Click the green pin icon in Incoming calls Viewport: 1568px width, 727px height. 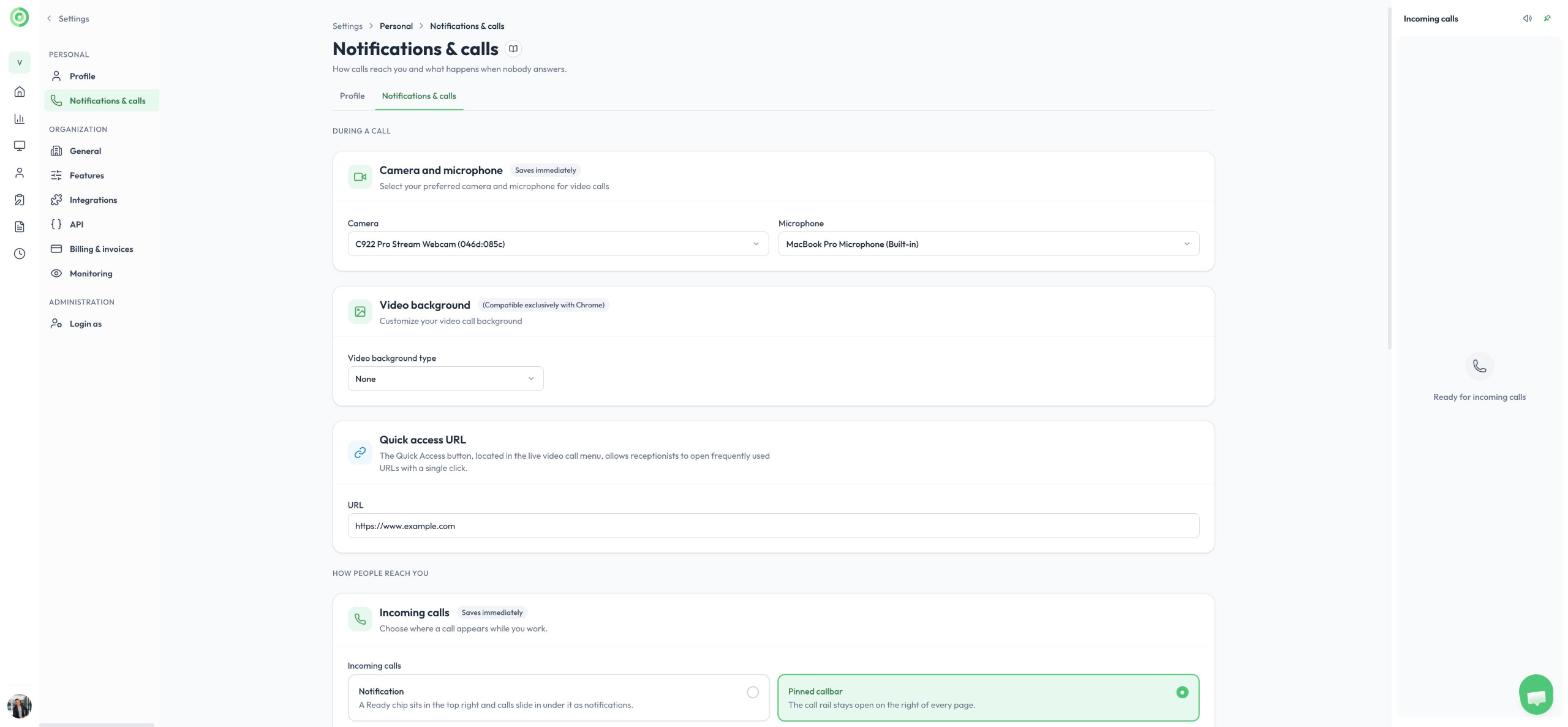1547,19
